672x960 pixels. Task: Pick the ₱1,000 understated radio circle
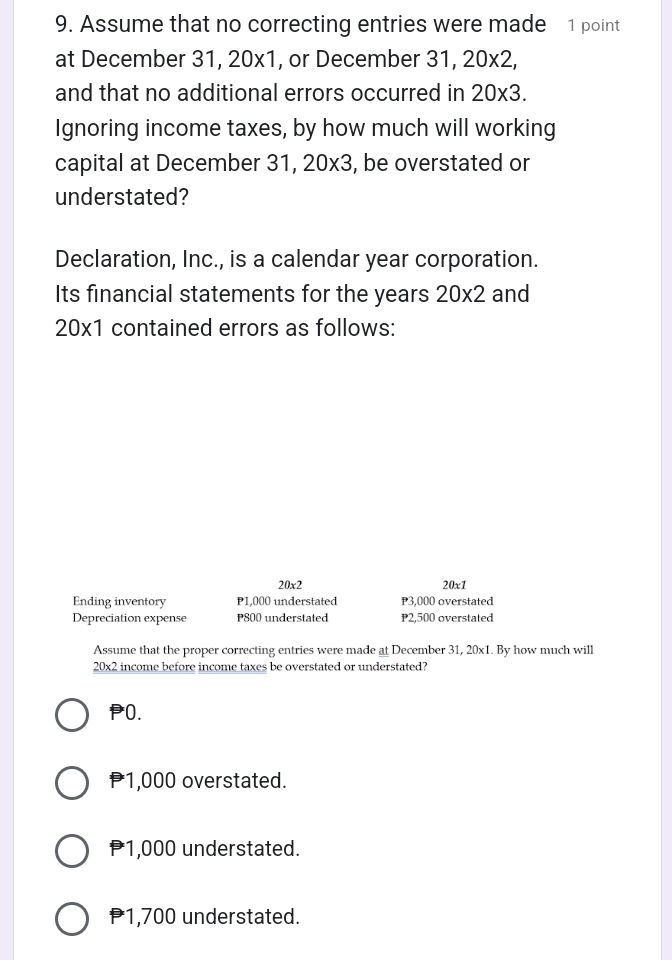click(72, 850)
